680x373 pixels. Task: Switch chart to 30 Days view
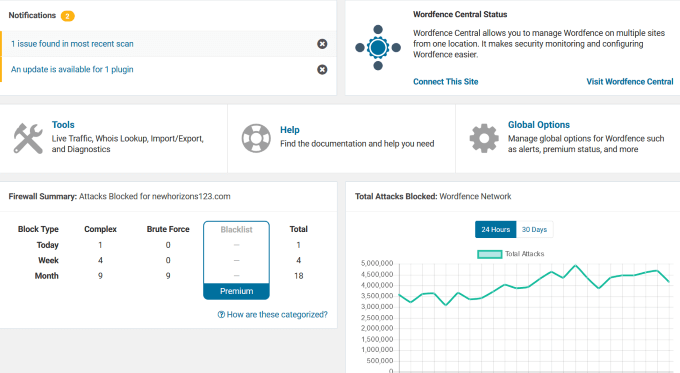tap(534, 229)
